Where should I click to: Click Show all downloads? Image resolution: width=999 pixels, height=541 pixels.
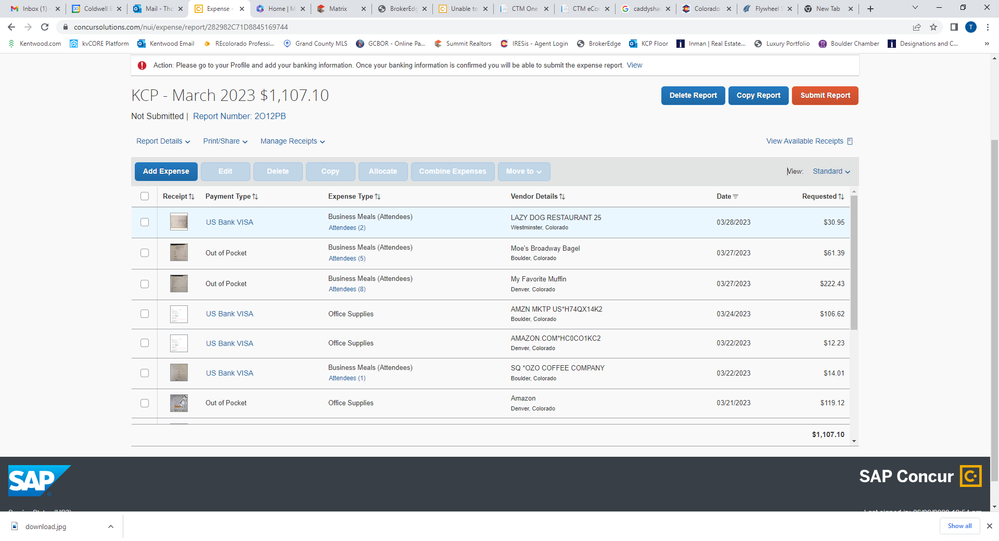(x=959, y=526)
